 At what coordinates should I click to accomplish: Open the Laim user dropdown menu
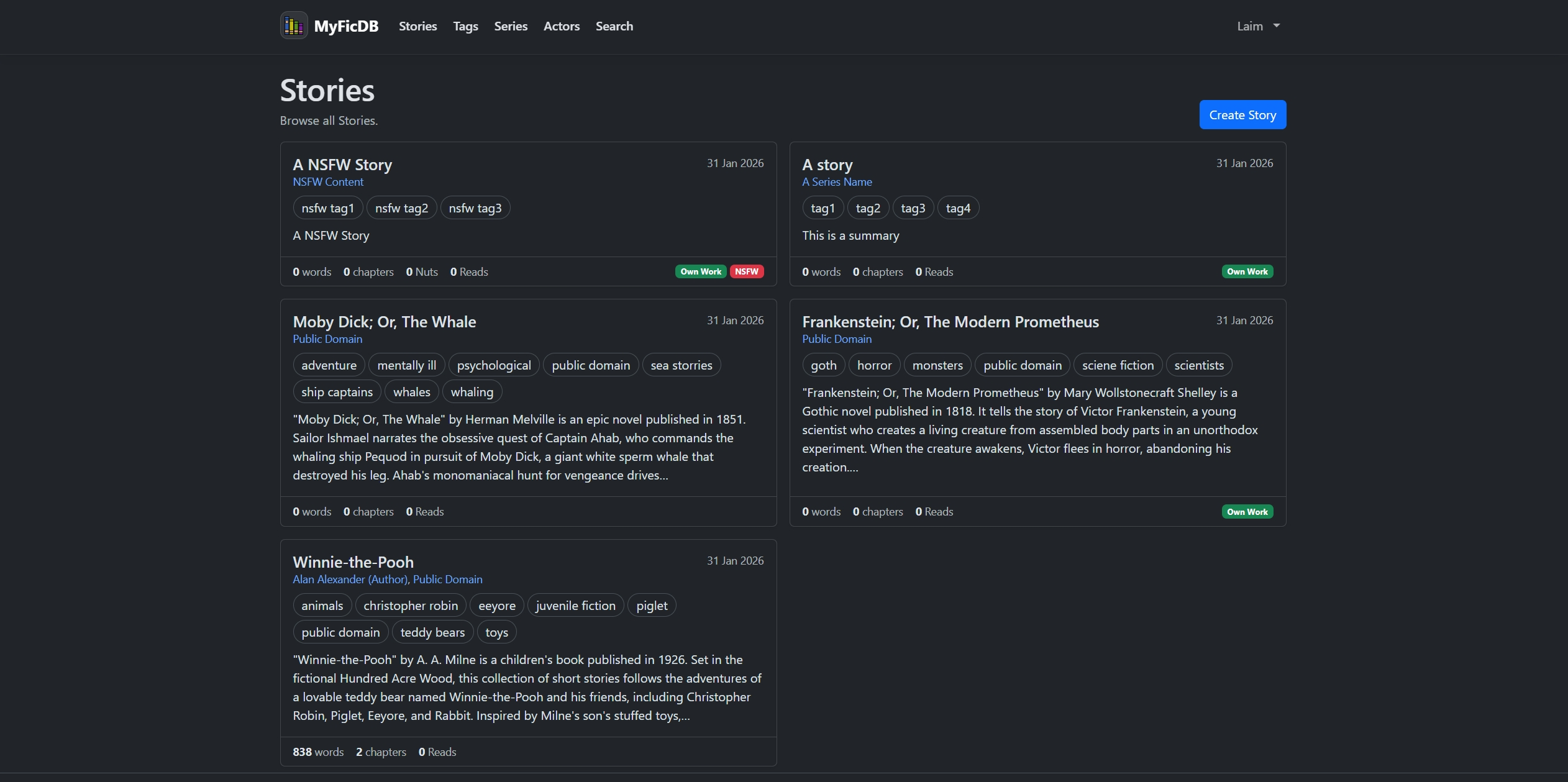click(1257, 26)
